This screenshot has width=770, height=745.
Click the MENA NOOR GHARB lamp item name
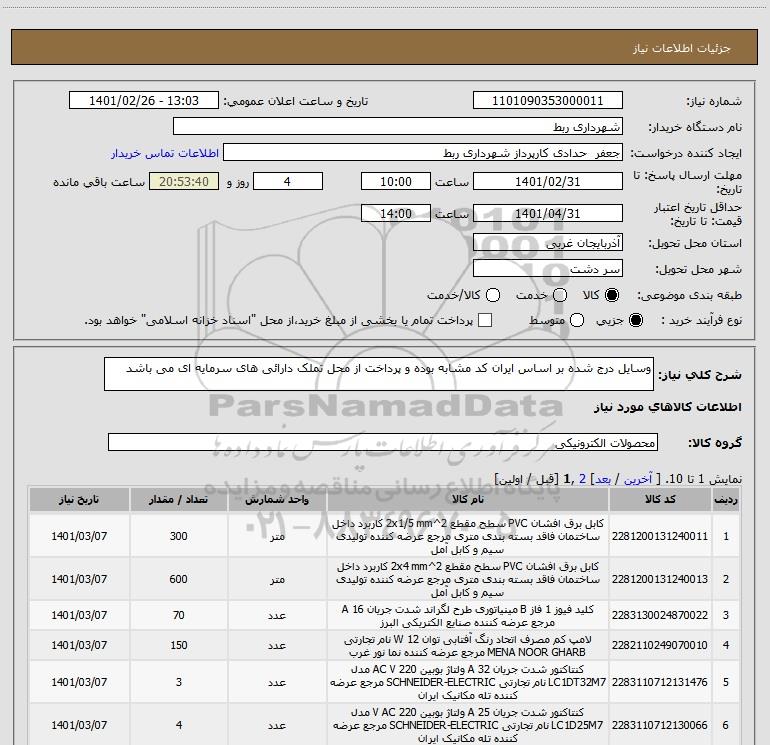[x=468, y=646]
